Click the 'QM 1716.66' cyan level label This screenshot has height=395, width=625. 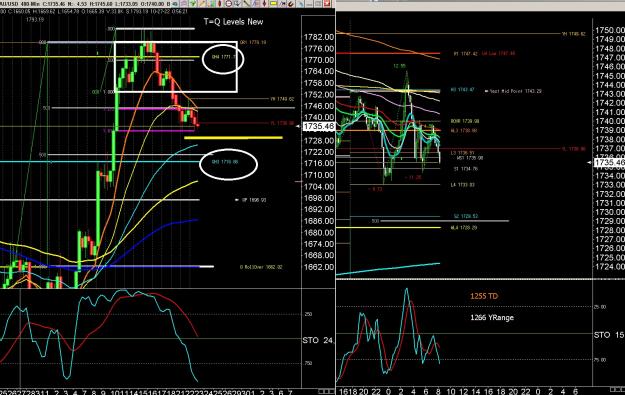(x=225, y=162)
